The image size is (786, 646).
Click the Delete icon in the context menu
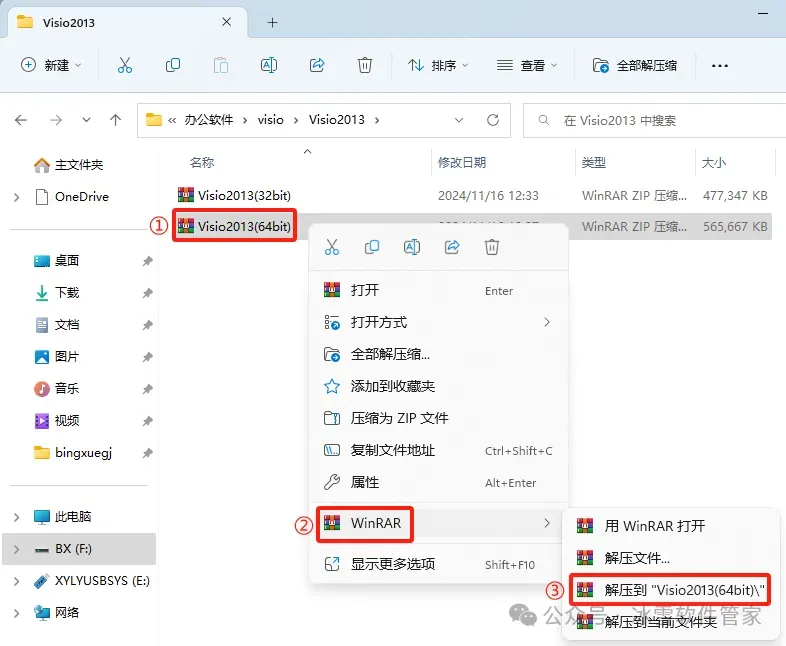coord(492,247)
